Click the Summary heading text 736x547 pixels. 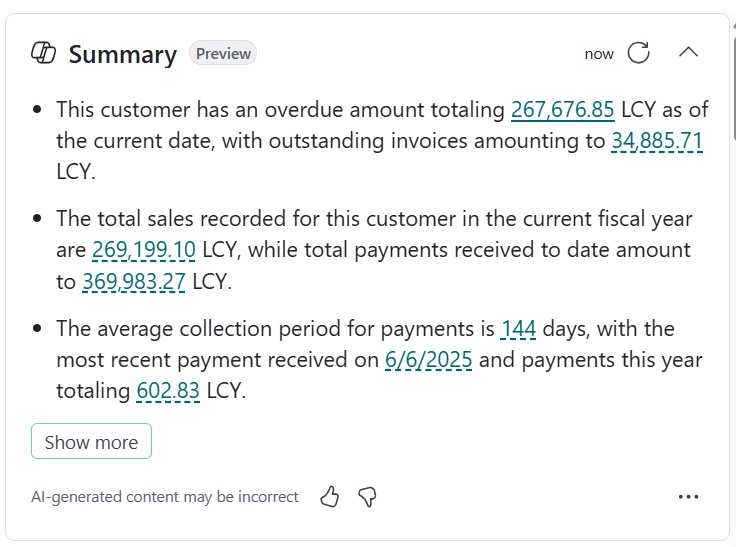[122, 54]
